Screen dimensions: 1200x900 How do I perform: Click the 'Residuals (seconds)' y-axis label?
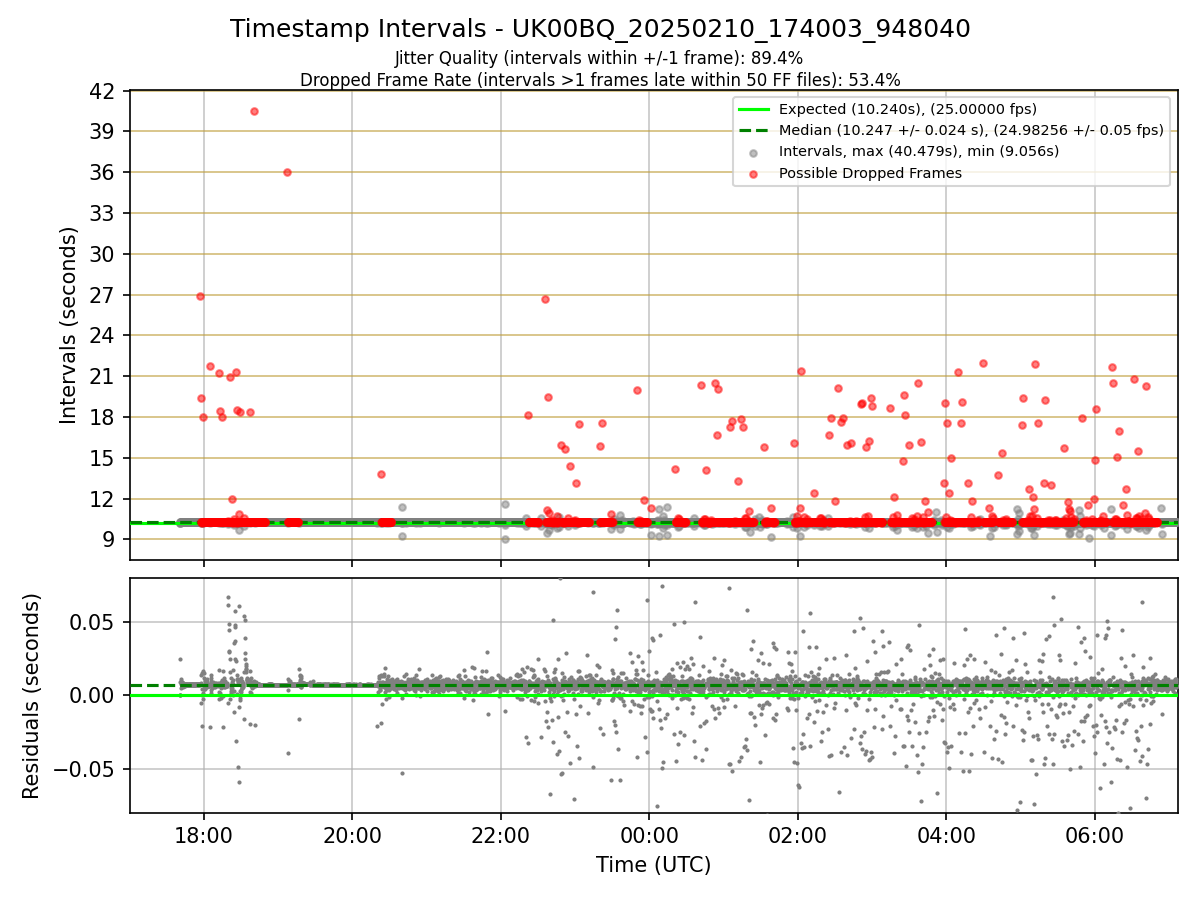(x=32, y=696)
